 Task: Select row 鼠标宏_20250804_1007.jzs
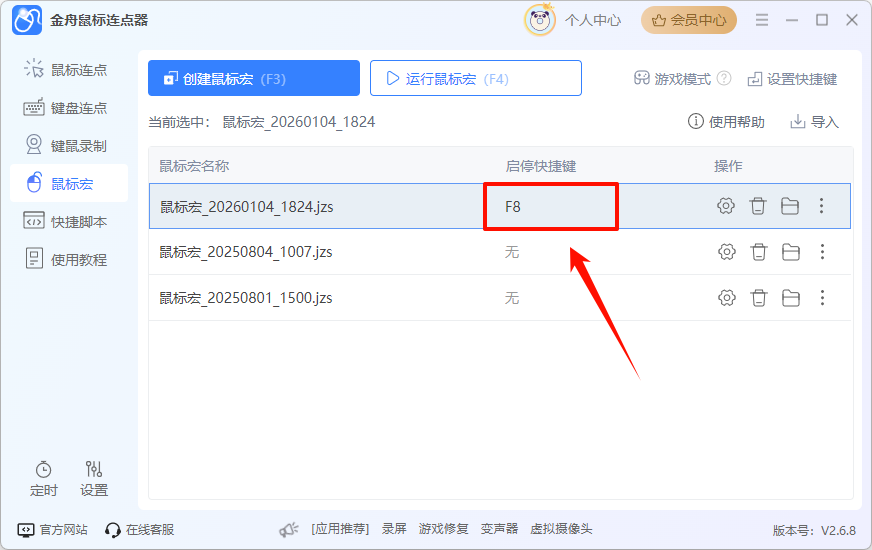(500, 252)
